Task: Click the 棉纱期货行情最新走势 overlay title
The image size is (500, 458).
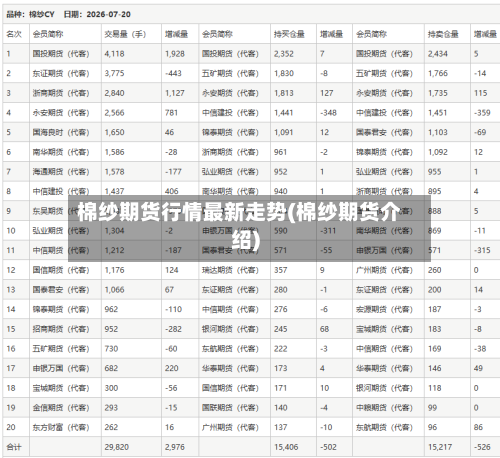Action: point(239,226)
